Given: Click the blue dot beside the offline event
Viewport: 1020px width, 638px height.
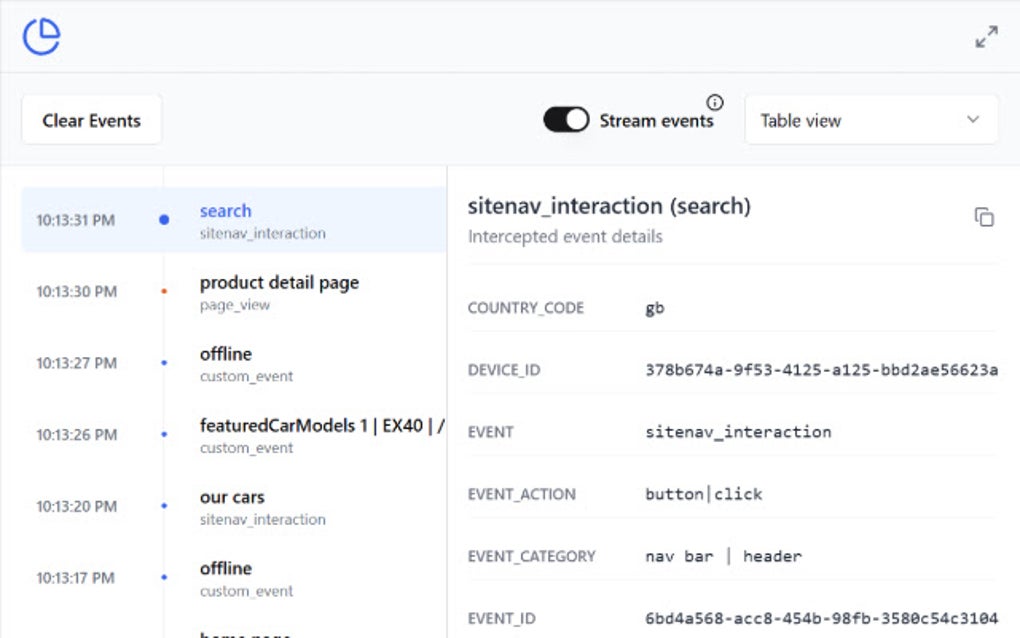Looking at the screenshot, I should pyautogui.click(x=163, y=364).
